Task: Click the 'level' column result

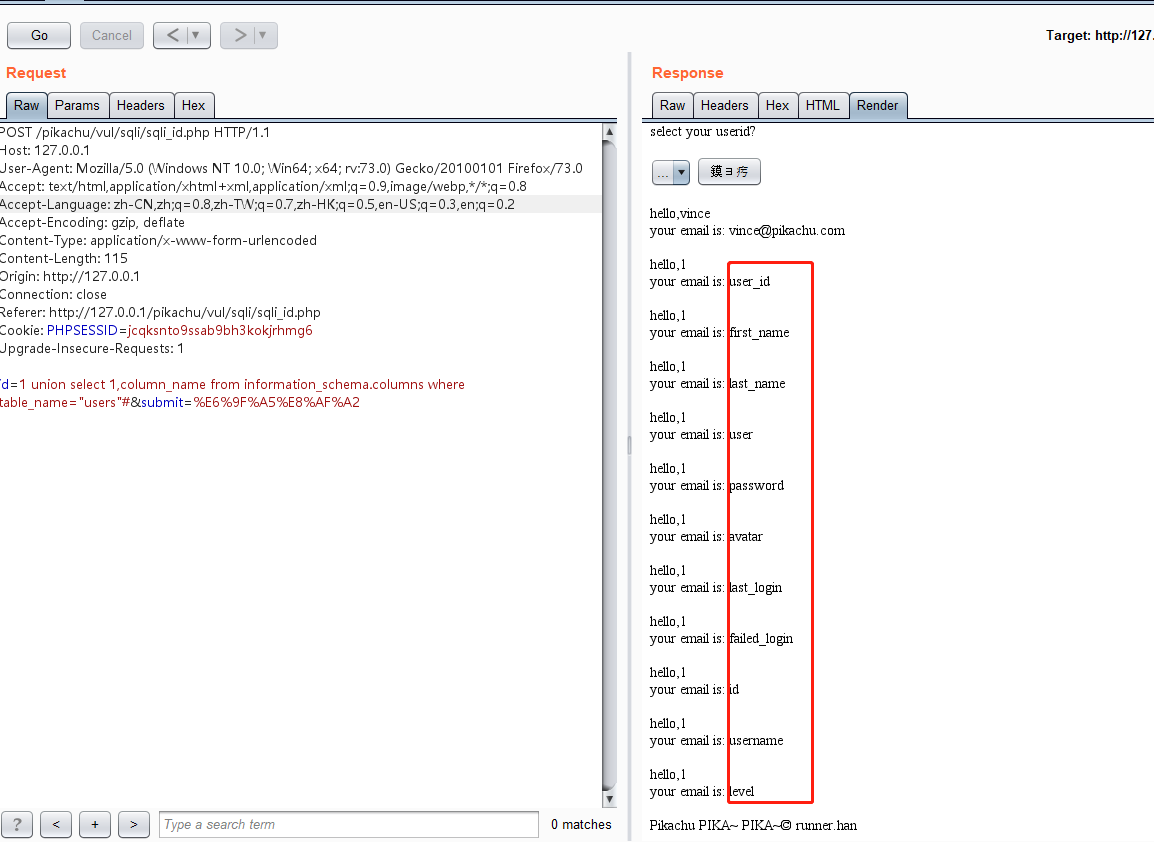Action: pos(741,792)
